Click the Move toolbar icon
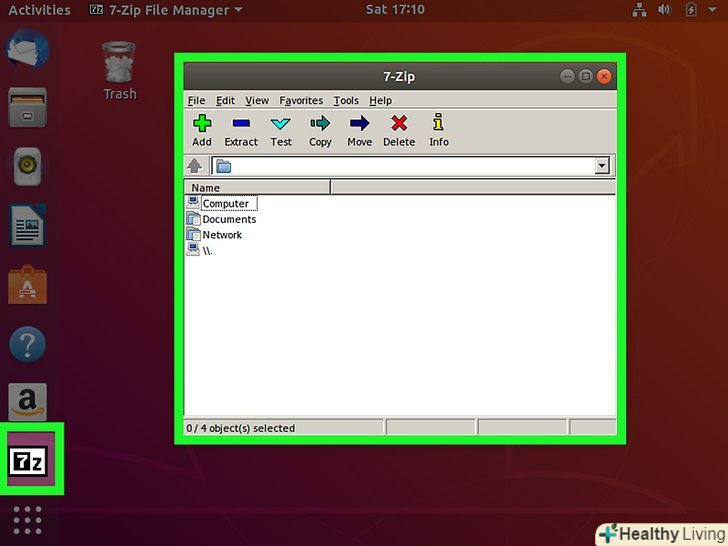 pos(359,130)
